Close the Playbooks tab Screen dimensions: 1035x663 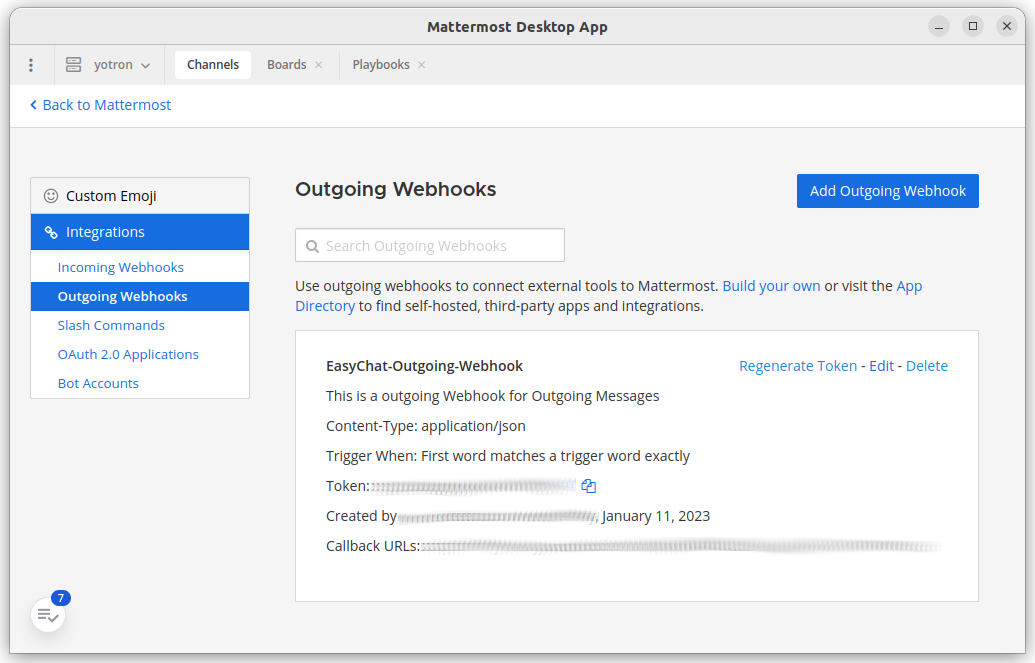click(422, 65)
